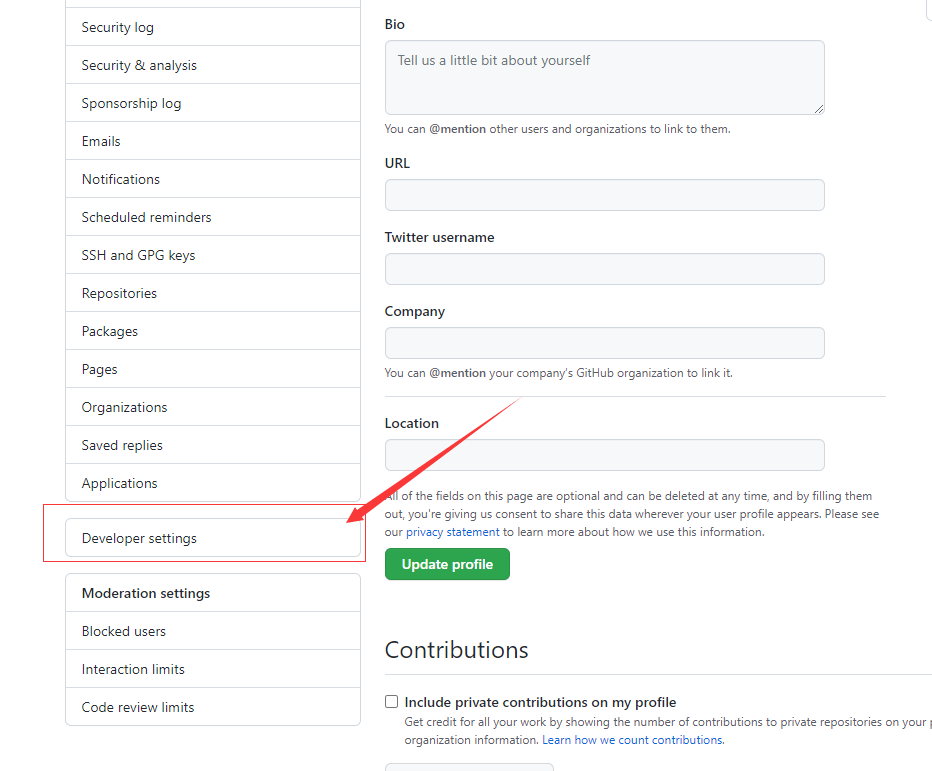
Task: Open the Security log settings page
Action: (x=118, y=27)
